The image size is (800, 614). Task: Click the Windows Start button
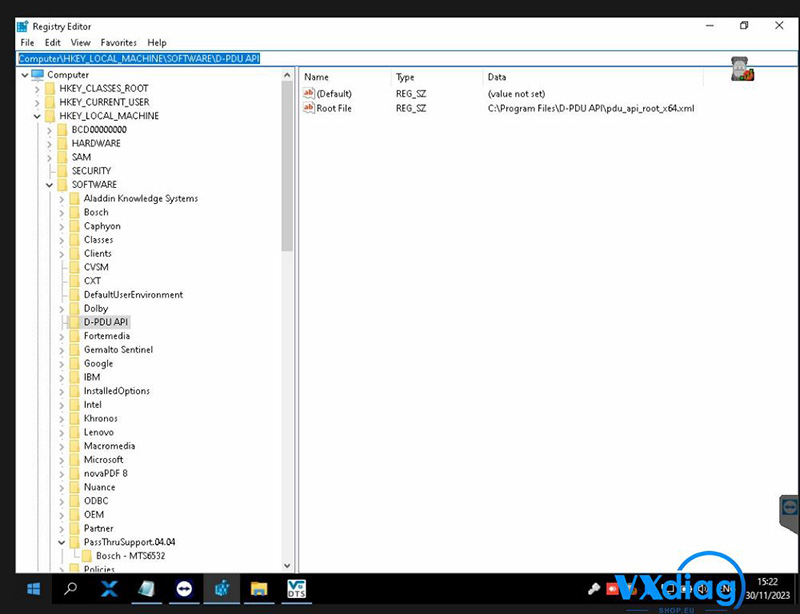tap(33, 589)
